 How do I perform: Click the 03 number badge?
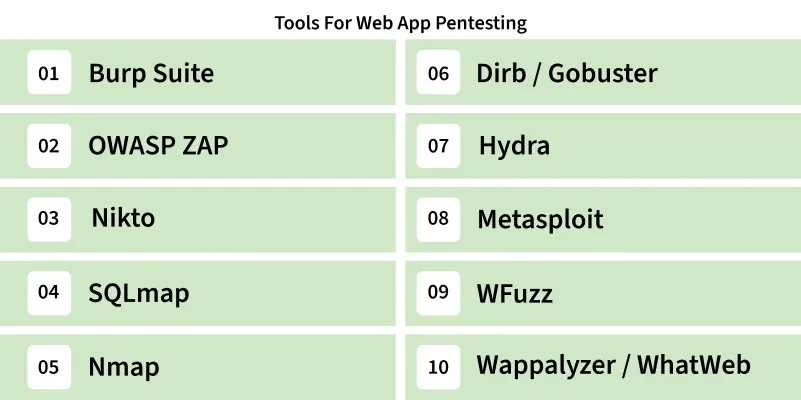49,219
